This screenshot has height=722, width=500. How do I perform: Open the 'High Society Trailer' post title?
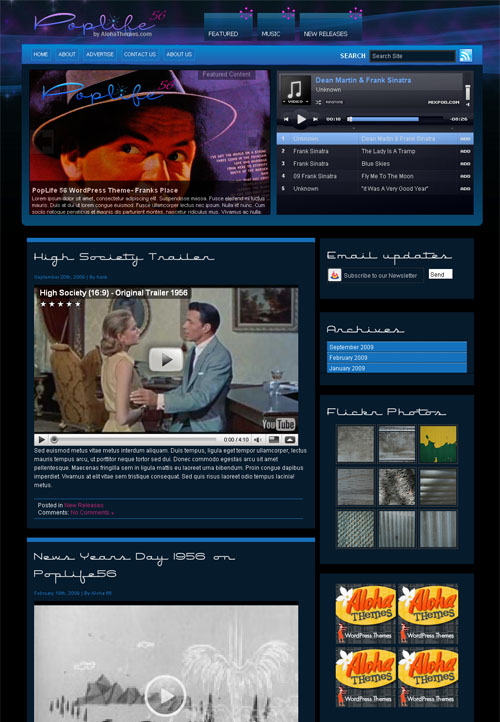click(124, 257)
